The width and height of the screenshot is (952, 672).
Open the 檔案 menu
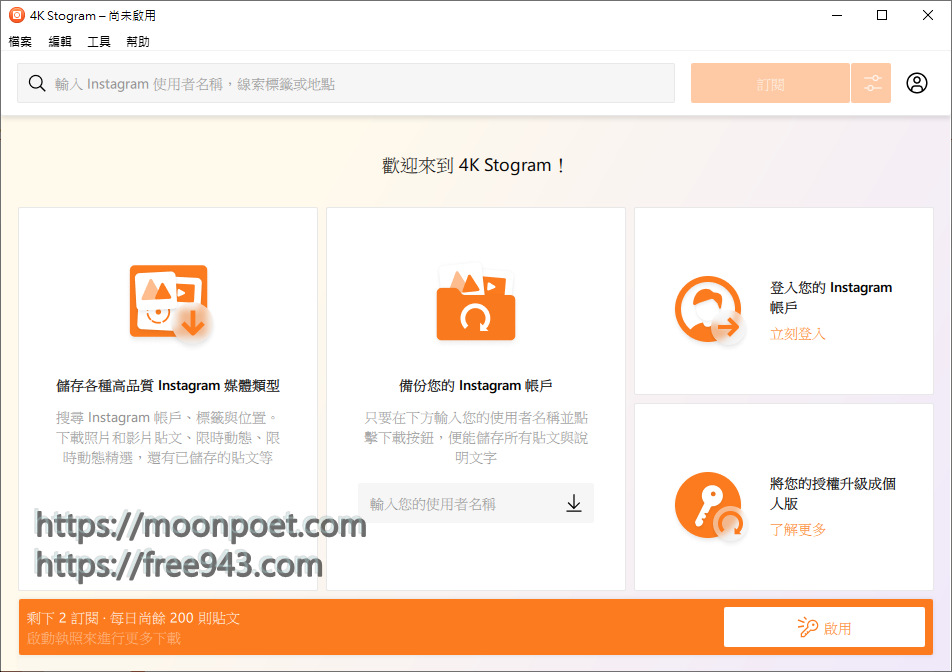pos(20,42)
